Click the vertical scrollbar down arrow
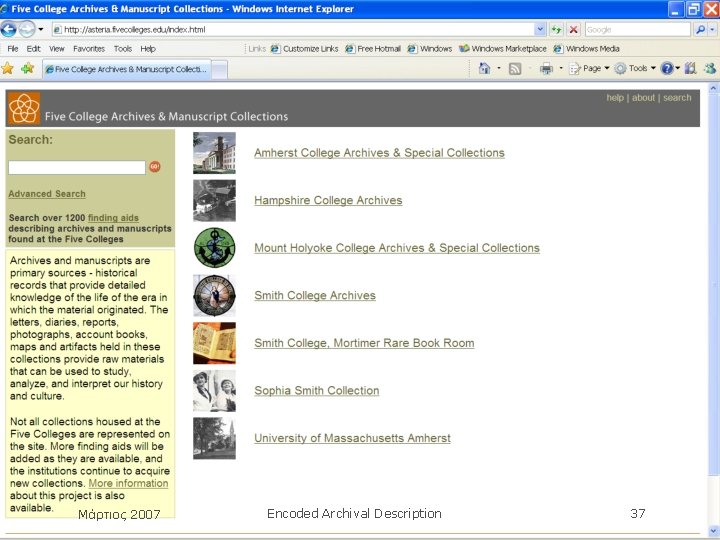This screenshot has width=720, height=540. pyautogui.click(x=714, y=529)
